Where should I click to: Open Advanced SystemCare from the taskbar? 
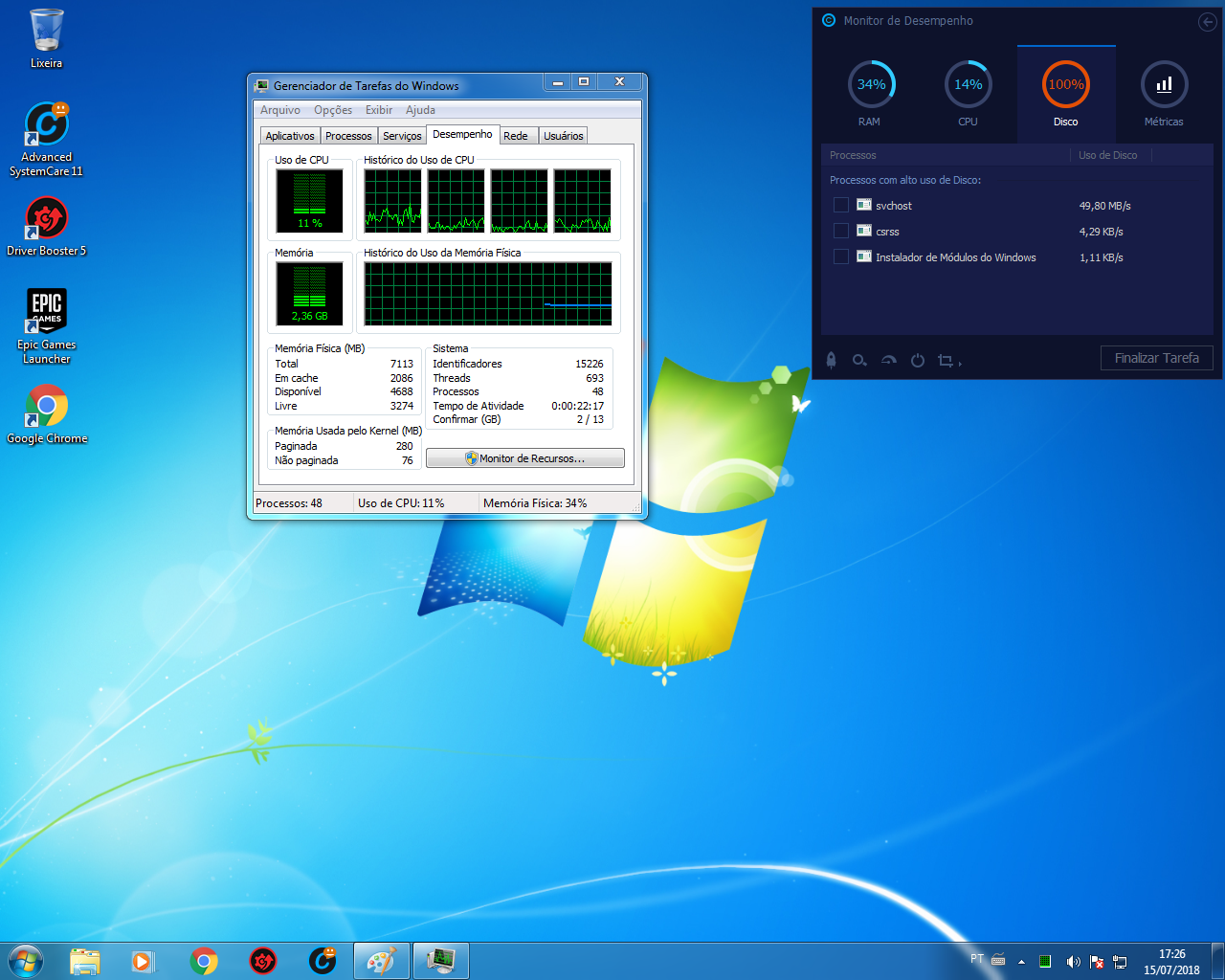pyautogui.click(x=323, y=961)
